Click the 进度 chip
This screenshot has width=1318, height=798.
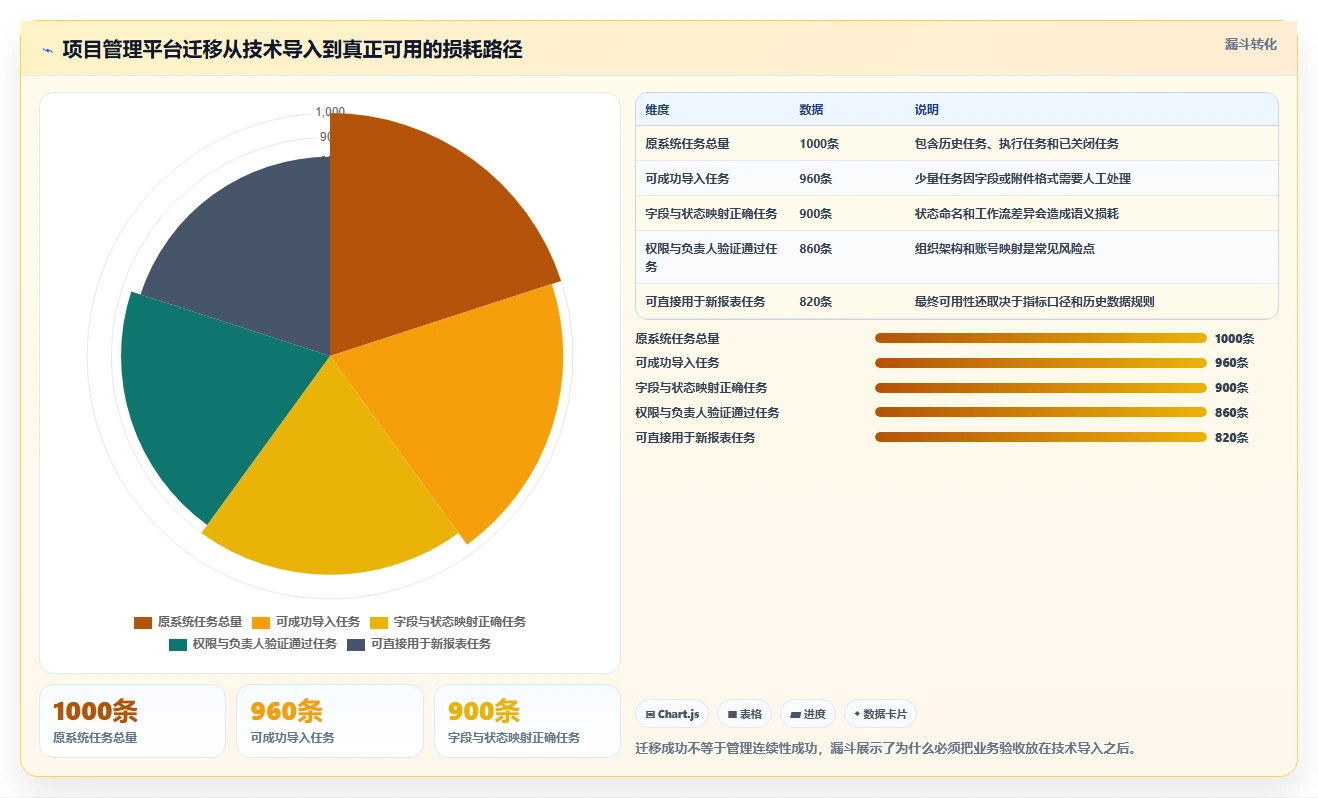[807, 714]
